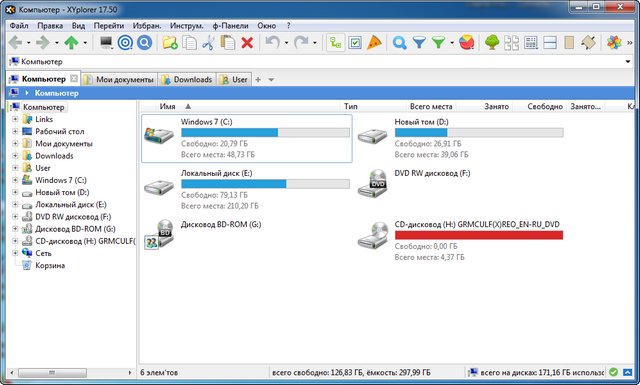Close the Компьютер tab
Image resolution: width=640 pixels, height=385 pixels.
[x=73, y=78]
